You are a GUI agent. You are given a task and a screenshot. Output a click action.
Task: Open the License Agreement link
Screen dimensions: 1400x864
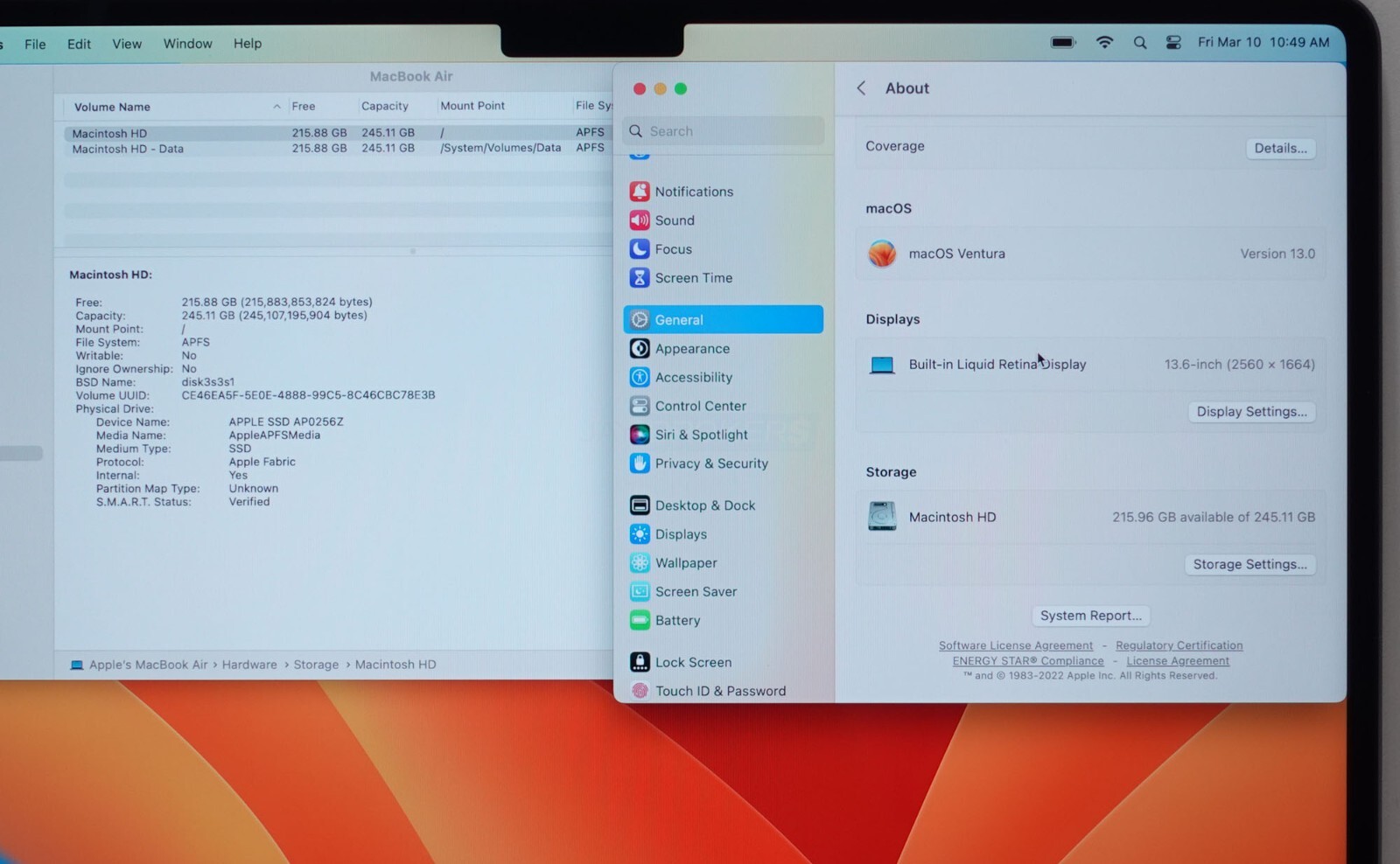coord(1178,661)
